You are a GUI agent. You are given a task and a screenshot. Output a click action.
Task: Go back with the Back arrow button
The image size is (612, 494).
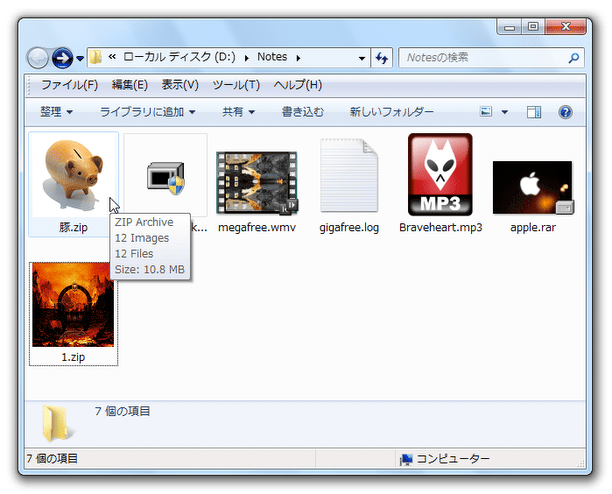point(38,58)
